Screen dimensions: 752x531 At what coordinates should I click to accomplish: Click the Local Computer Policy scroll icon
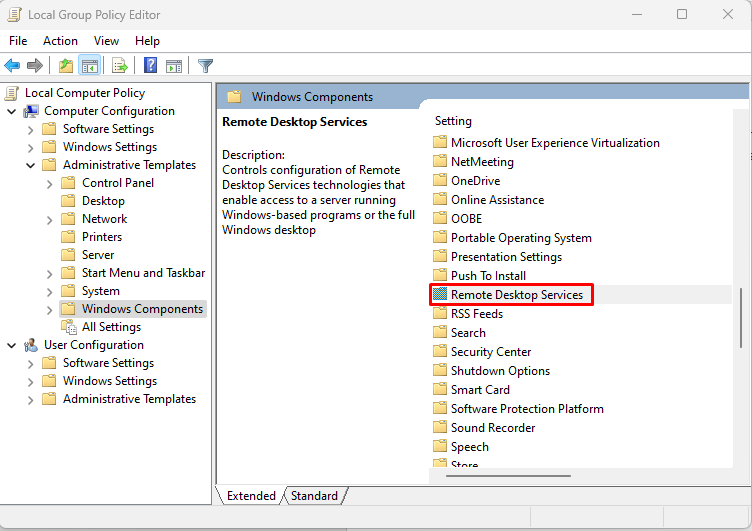click(12, 93)
